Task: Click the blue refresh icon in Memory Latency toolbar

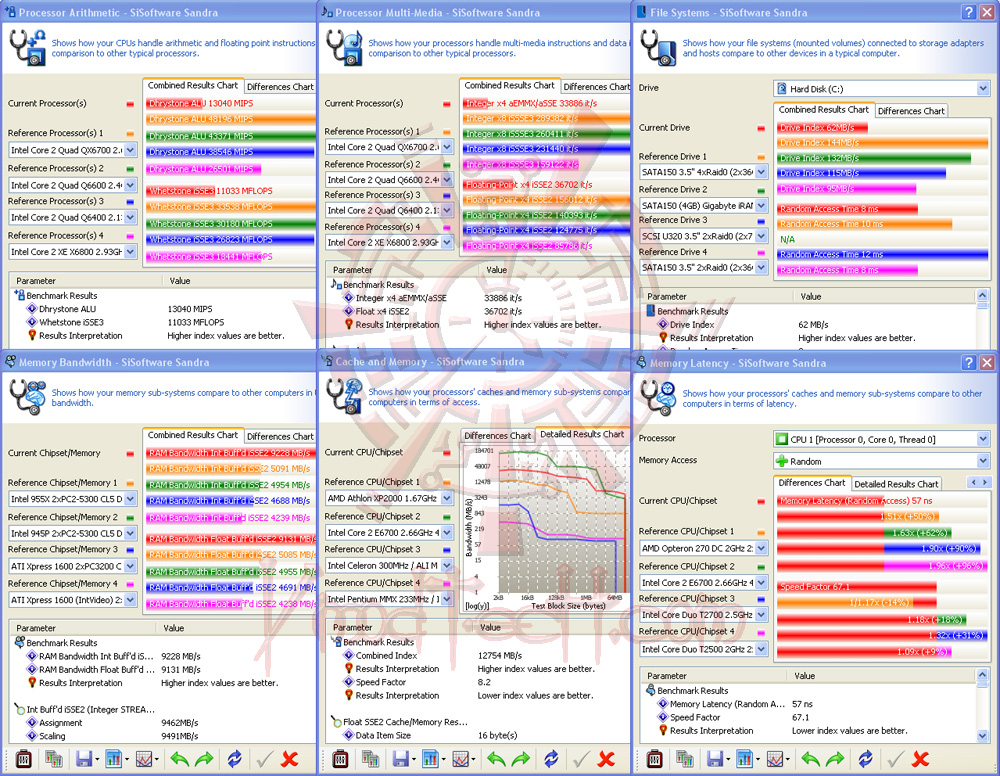Action: 865,759
